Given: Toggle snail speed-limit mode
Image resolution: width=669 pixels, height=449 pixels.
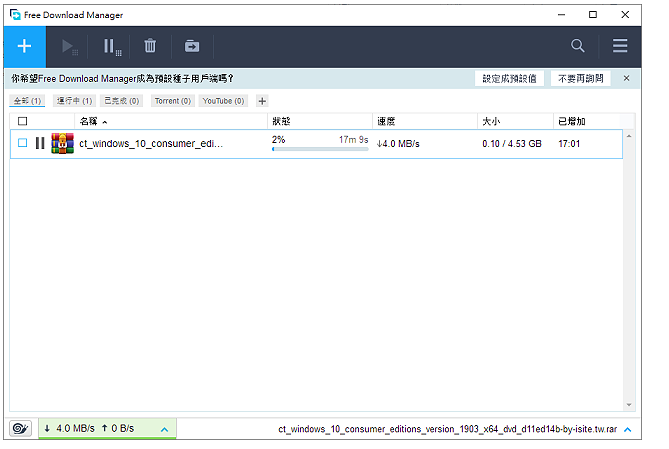Looking at the screenshot, I should tap(20, 428).
